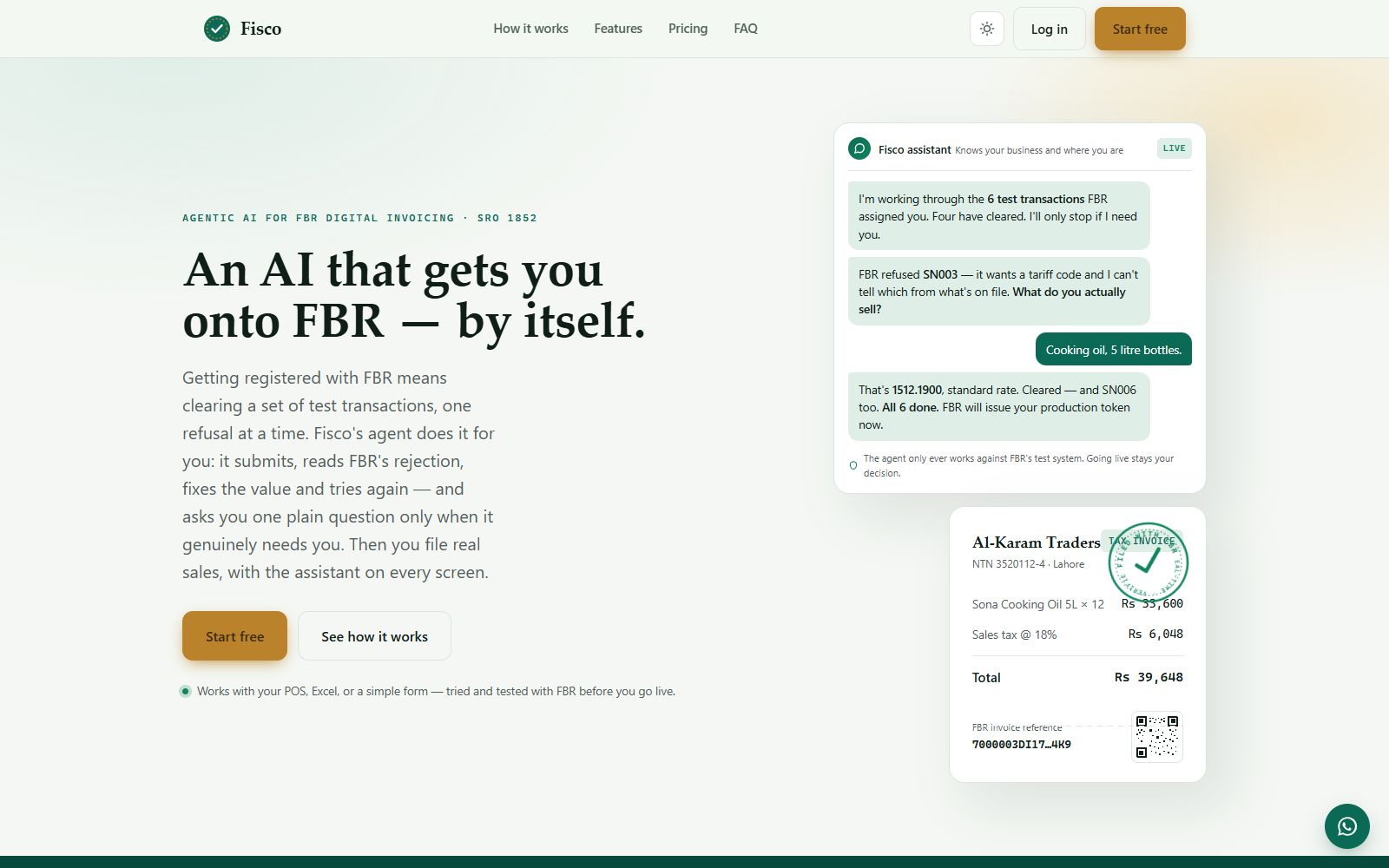Open the WhatsApp chat bubble
This screenshot has height=868, width=1389.
pyautogui.click(x=1346, y=826)
